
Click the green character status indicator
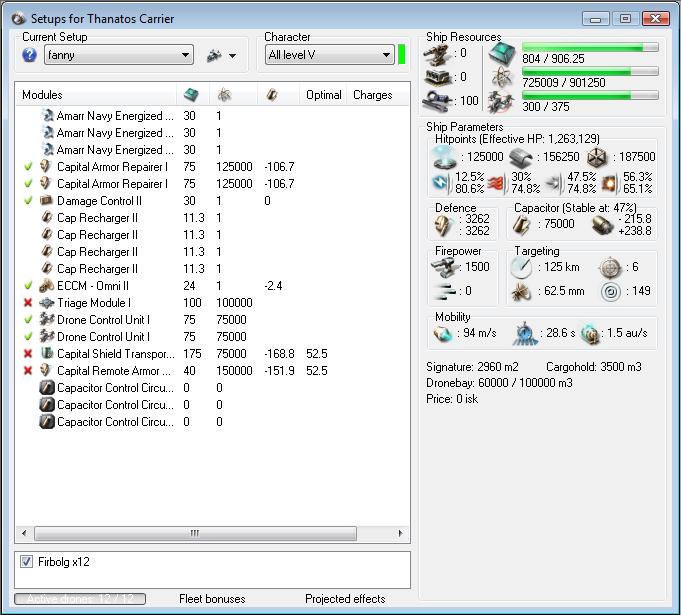tap(402, 54)
